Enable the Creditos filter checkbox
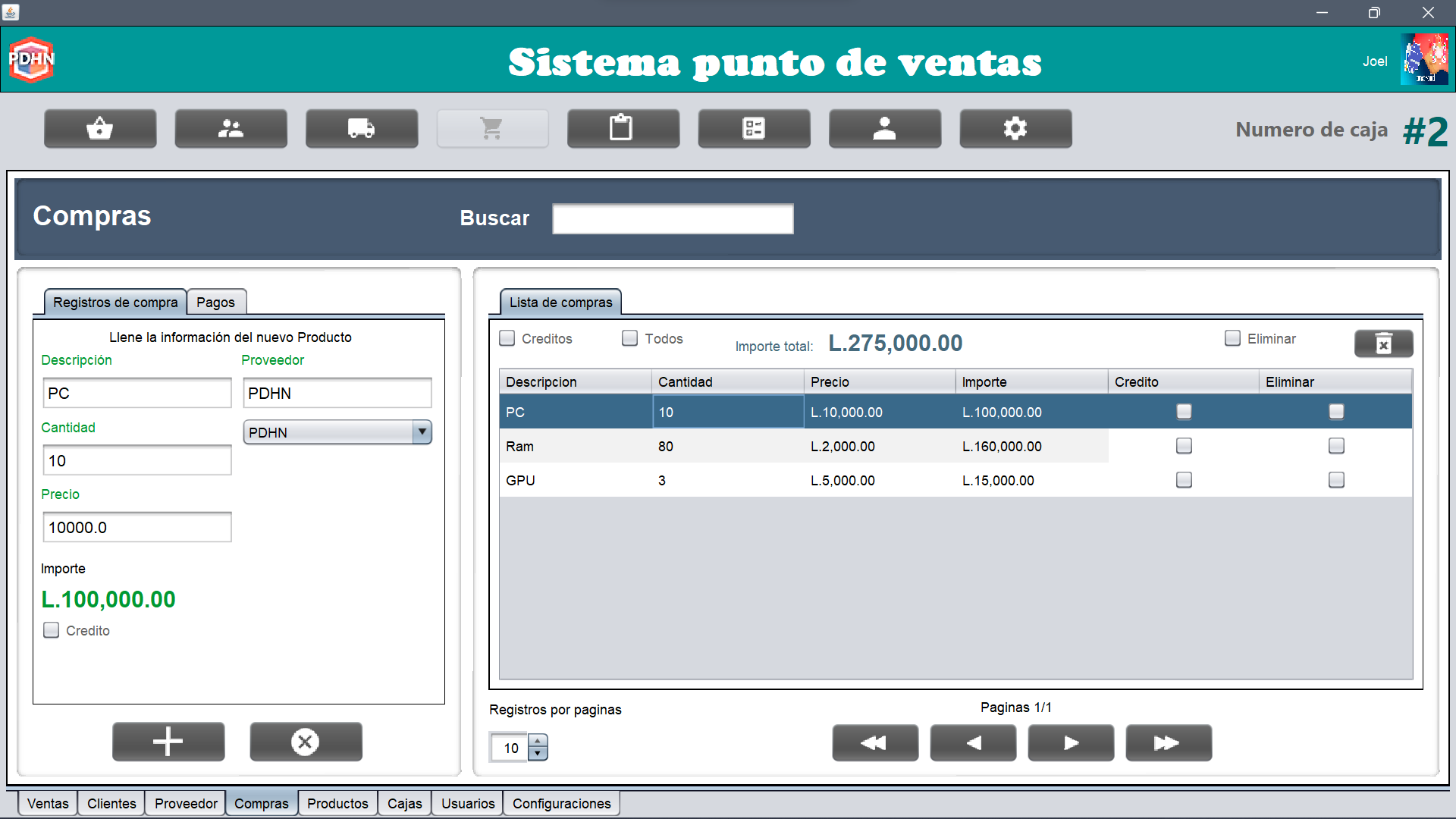Image resolution: width=1456 pixels, height=819 pixels. pyautogui.click(x=507, y=338)
